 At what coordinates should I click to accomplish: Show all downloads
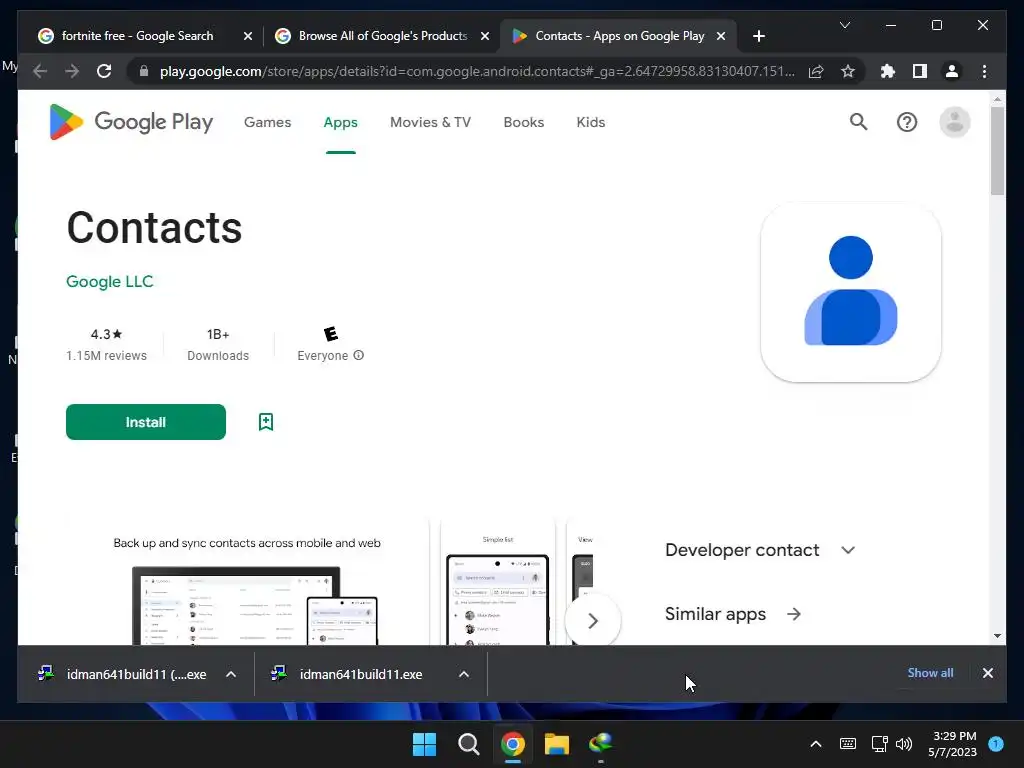930,673
